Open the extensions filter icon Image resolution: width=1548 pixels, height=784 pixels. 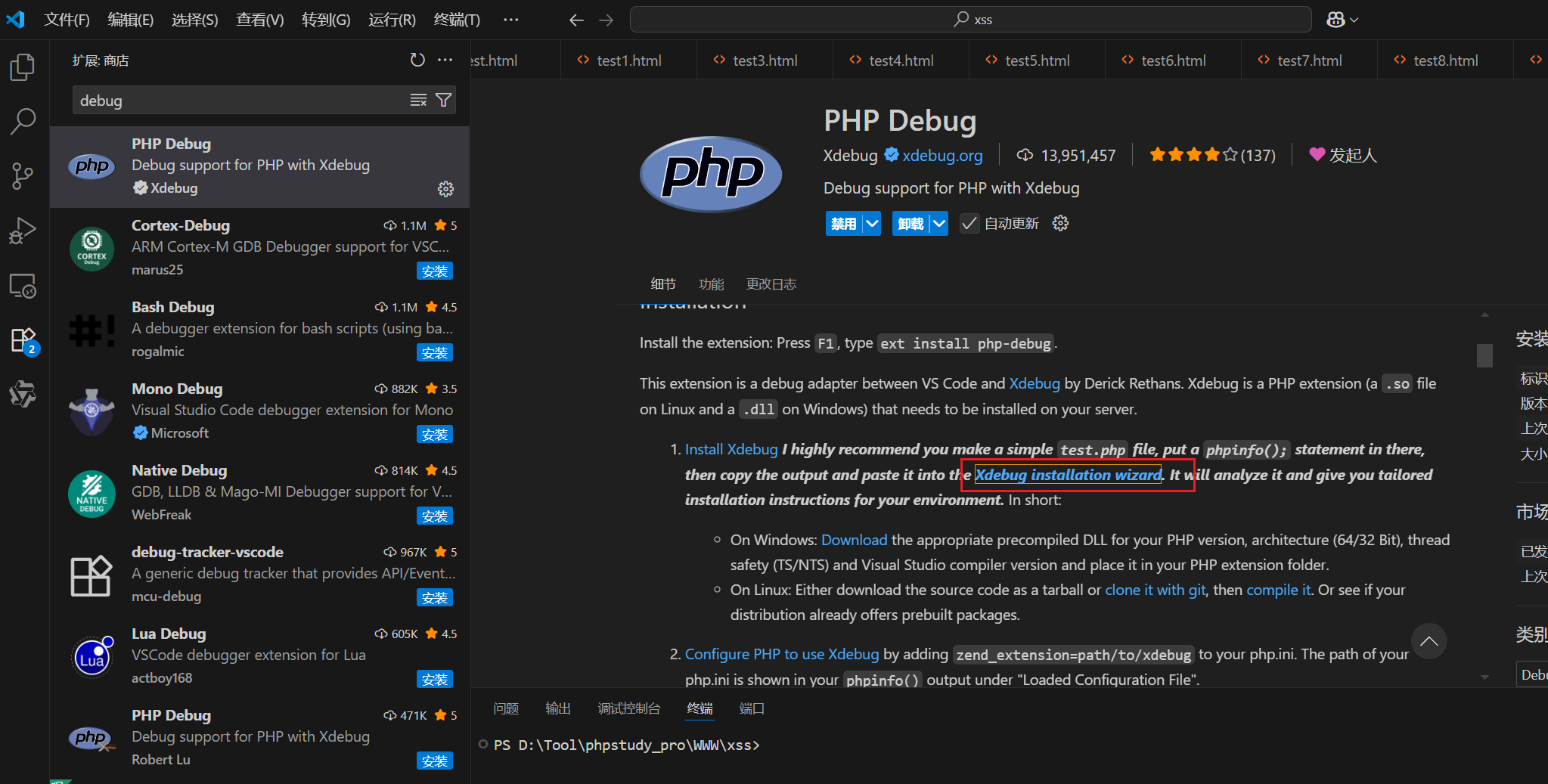click(x=445, y=99)
